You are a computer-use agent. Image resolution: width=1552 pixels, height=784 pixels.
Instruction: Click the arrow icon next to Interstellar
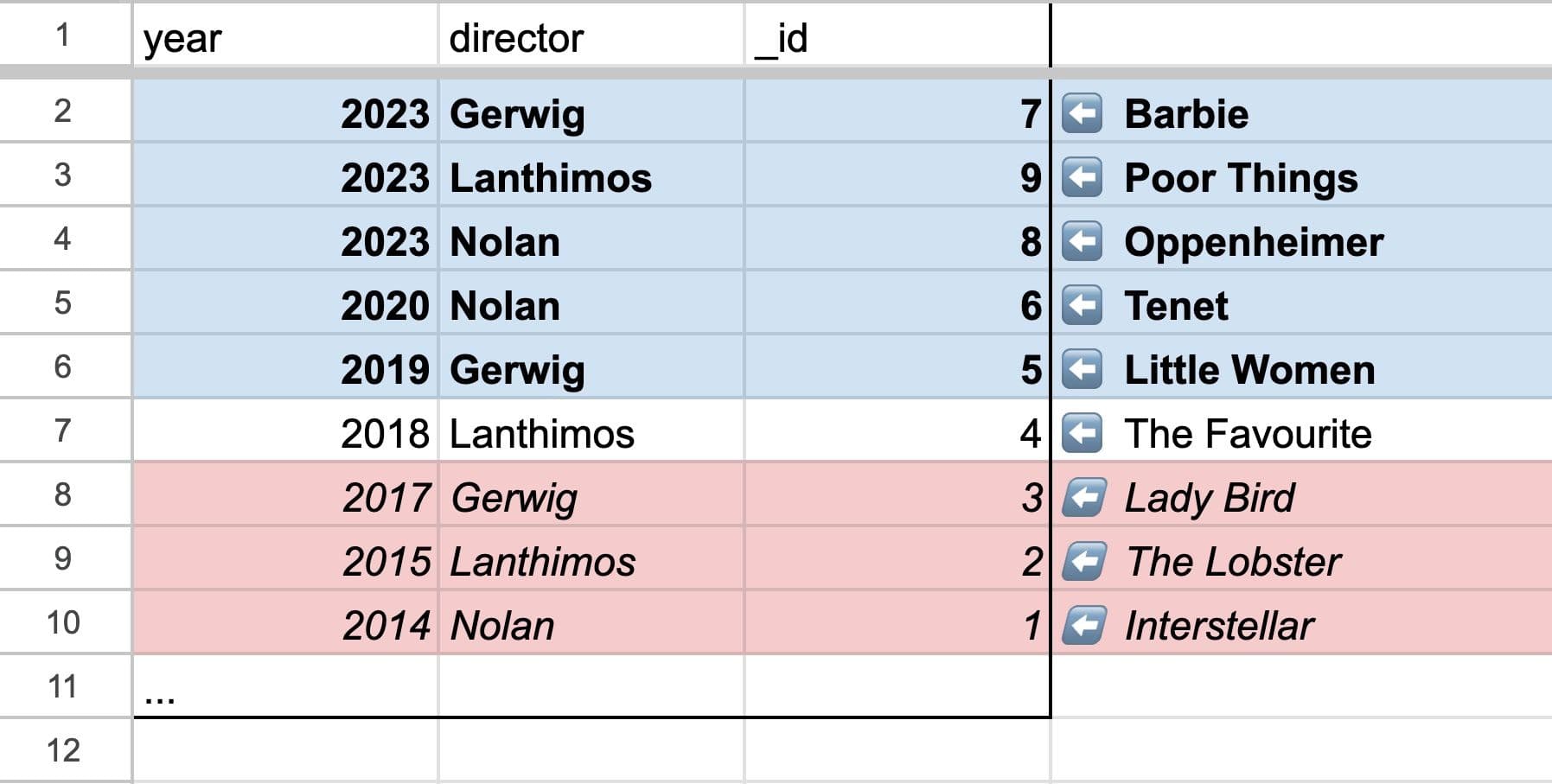point(1083,625)
